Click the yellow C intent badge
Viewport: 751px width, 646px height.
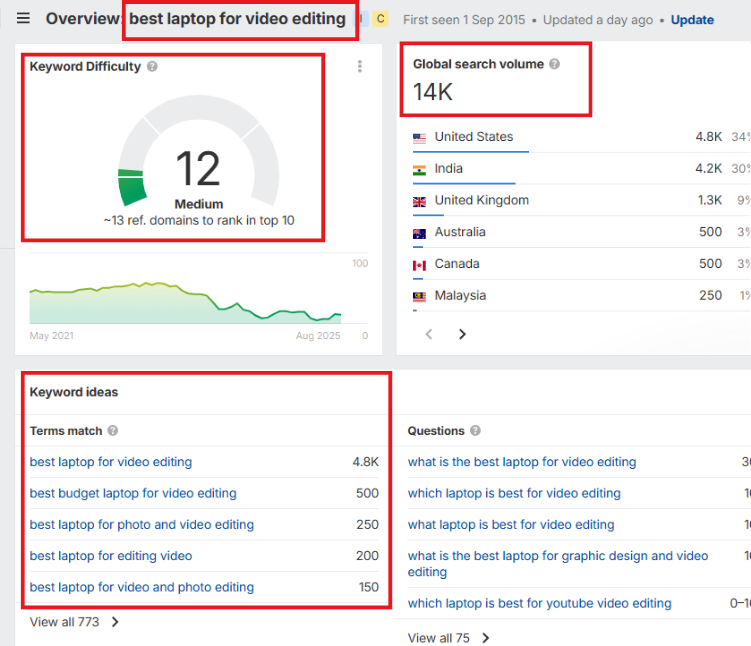click(x=380, y=19)
